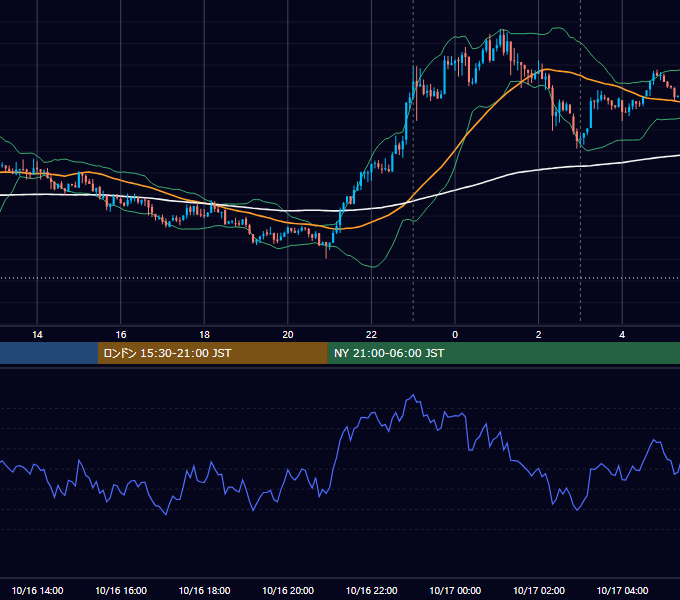Click the 22 hour label on price axis
Image resolution: width=680 pixels, height=600 pixels.
tap(371, 335)
